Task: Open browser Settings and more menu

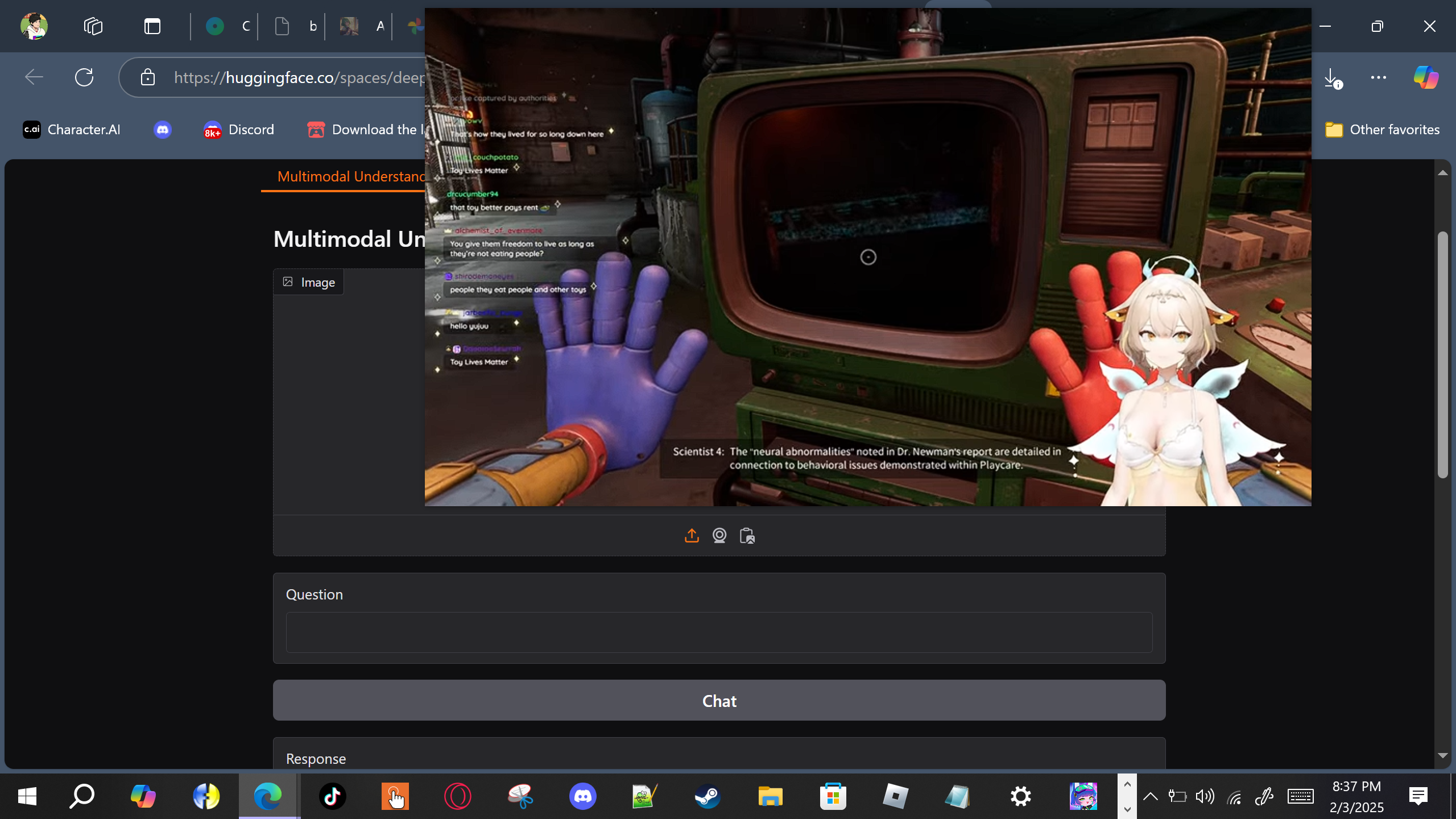Action: click(x=1379, y=77)
